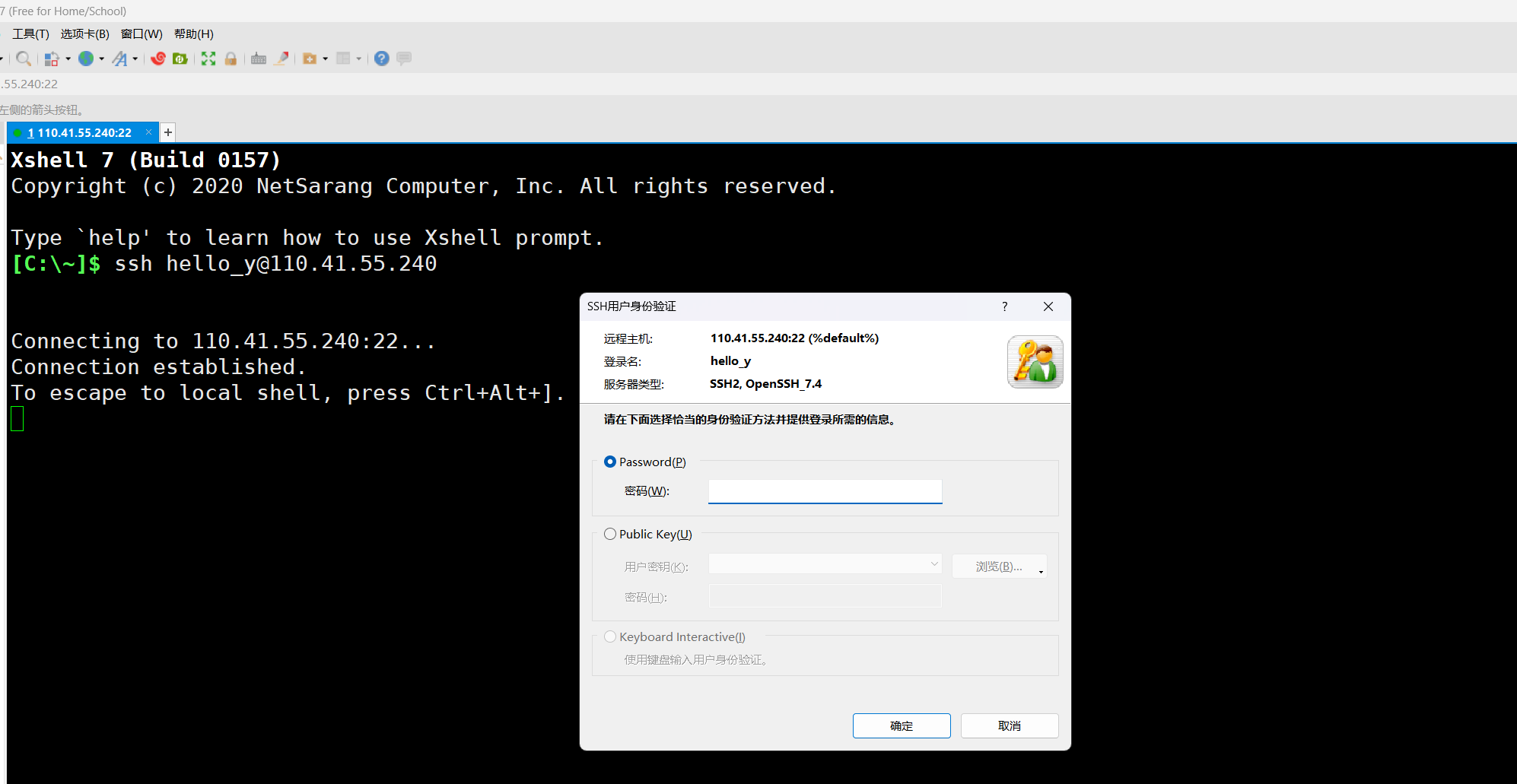The width and height of the screenshot is (1517, 784).
Task: Close the SSH用户身份验证 dialog
Action: [x=1048, y=306]
